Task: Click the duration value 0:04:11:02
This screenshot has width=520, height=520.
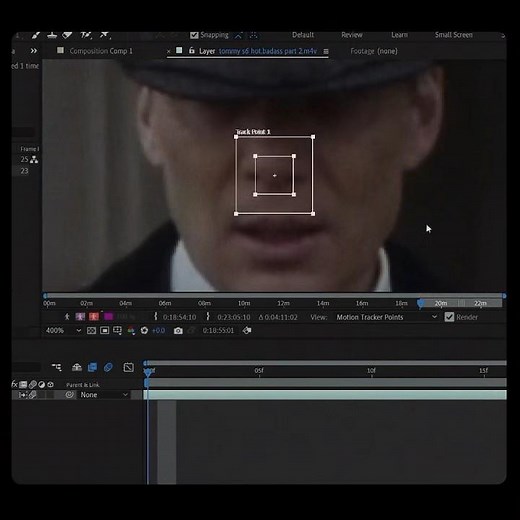Action: (281, 317)
